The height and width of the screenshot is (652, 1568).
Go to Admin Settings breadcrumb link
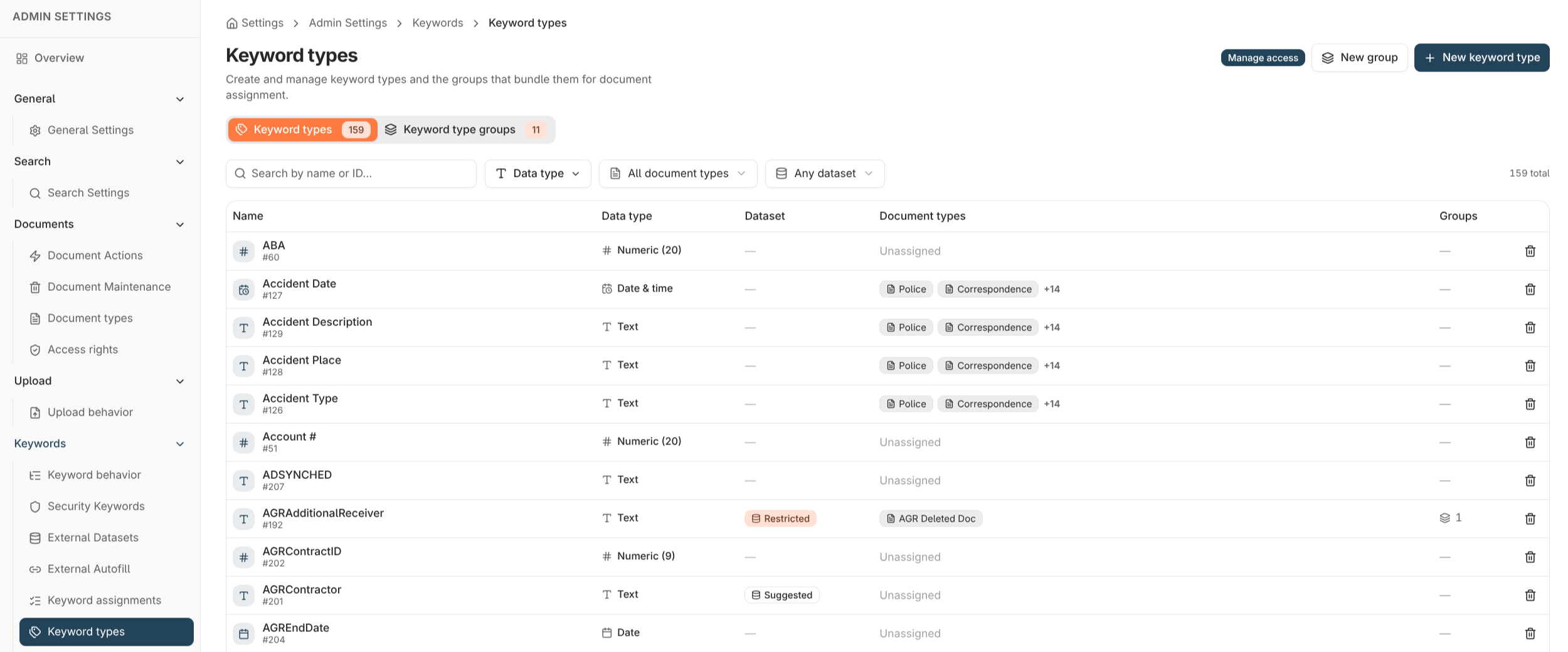(347, 23)
